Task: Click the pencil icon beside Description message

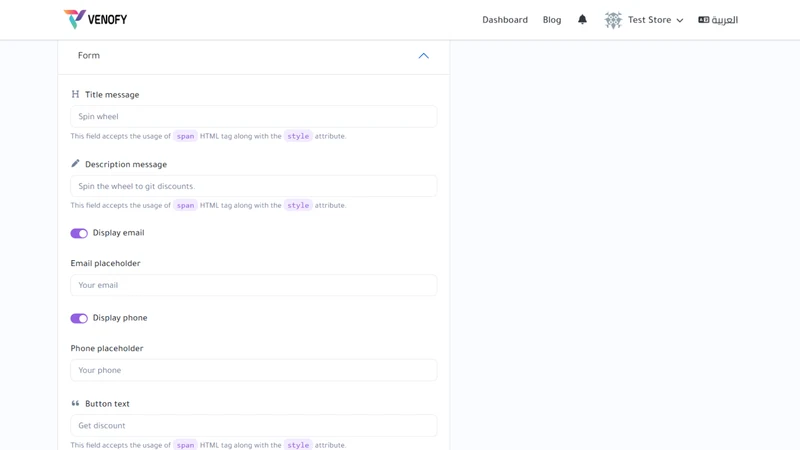Action: (x=76, y=163)
